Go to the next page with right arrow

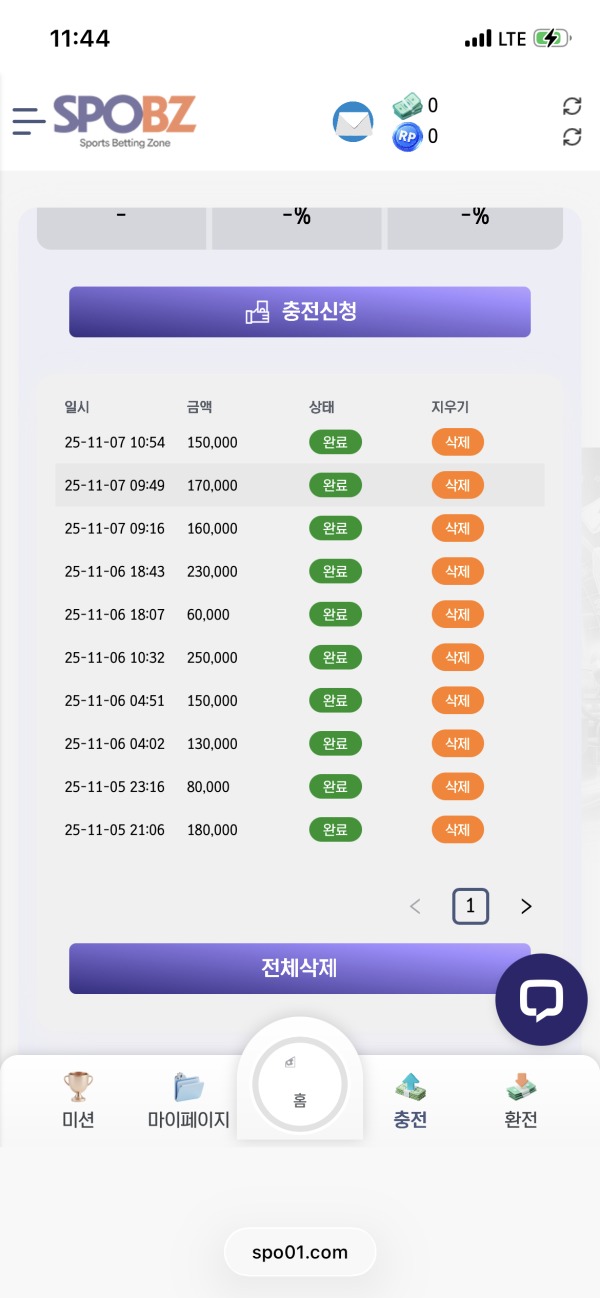coord(525,906)
